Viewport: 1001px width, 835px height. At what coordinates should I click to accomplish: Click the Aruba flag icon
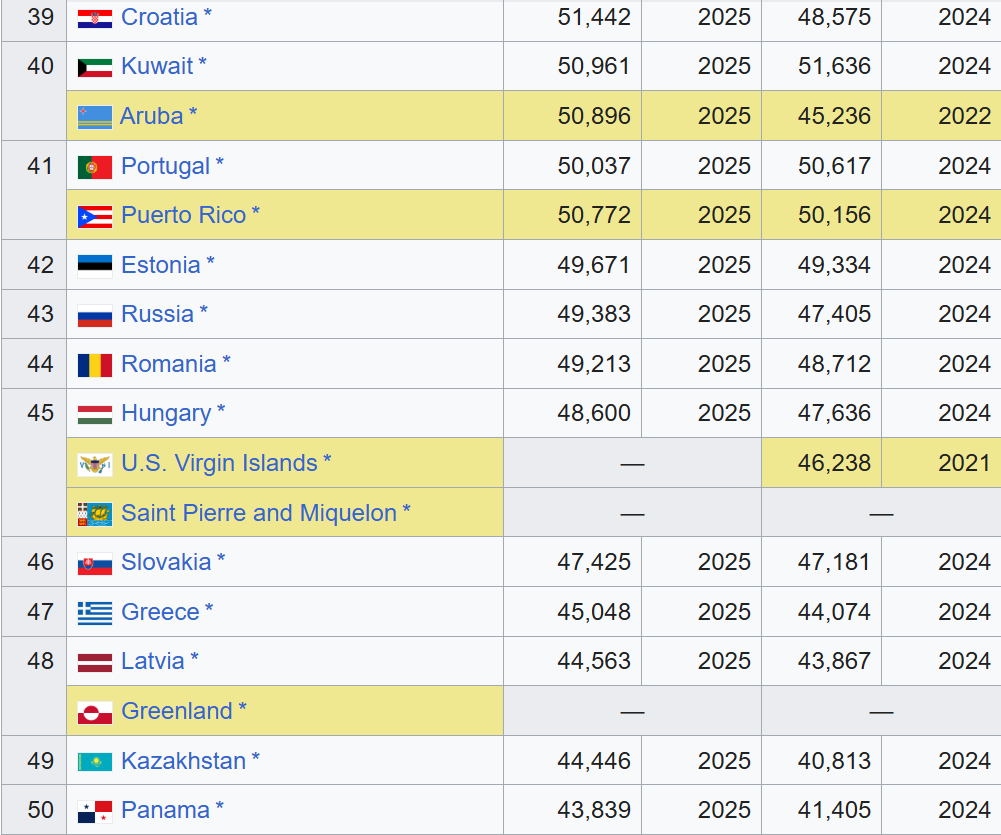pos(95,117)
